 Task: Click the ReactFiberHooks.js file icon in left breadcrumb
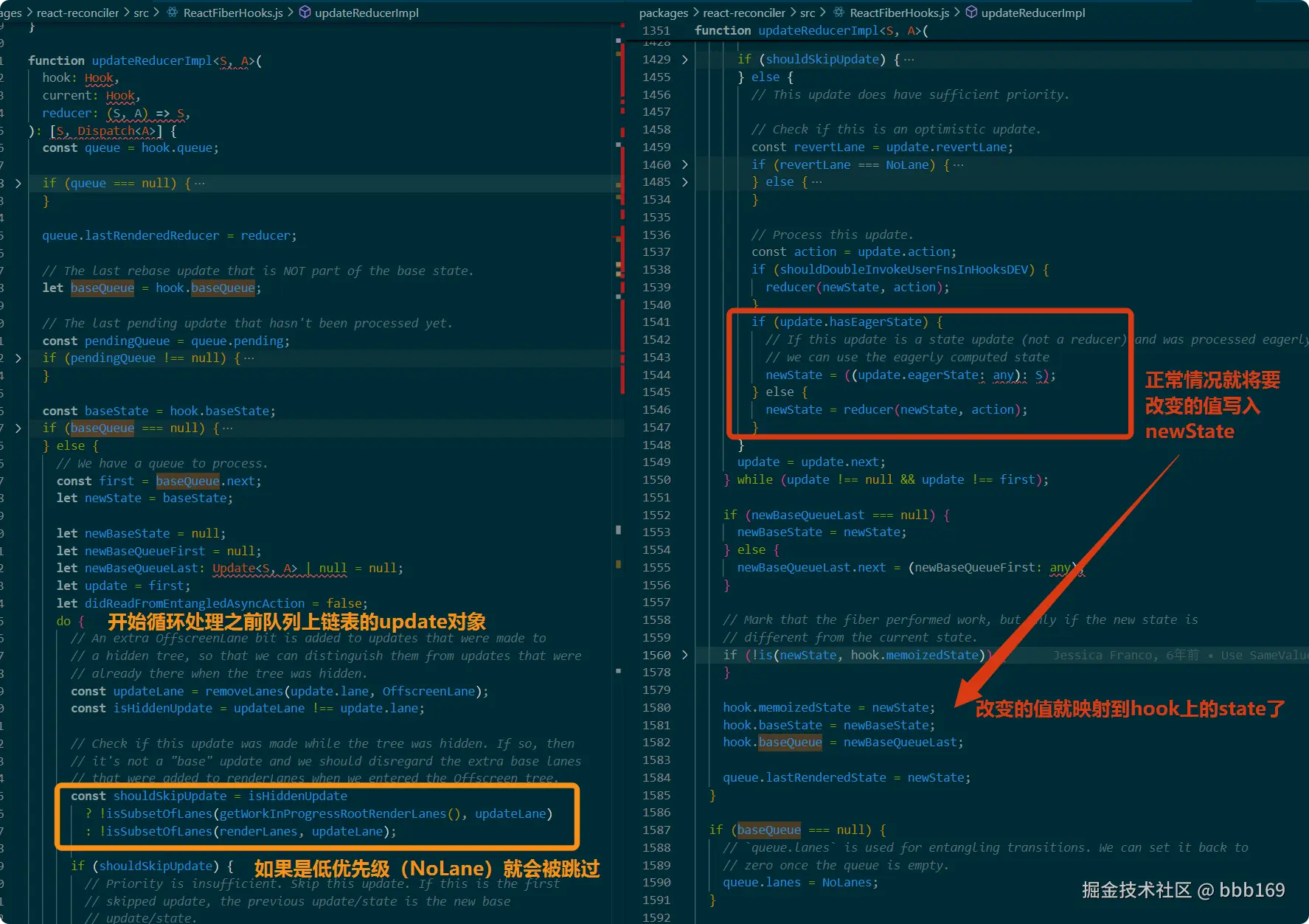pos(173,13)
